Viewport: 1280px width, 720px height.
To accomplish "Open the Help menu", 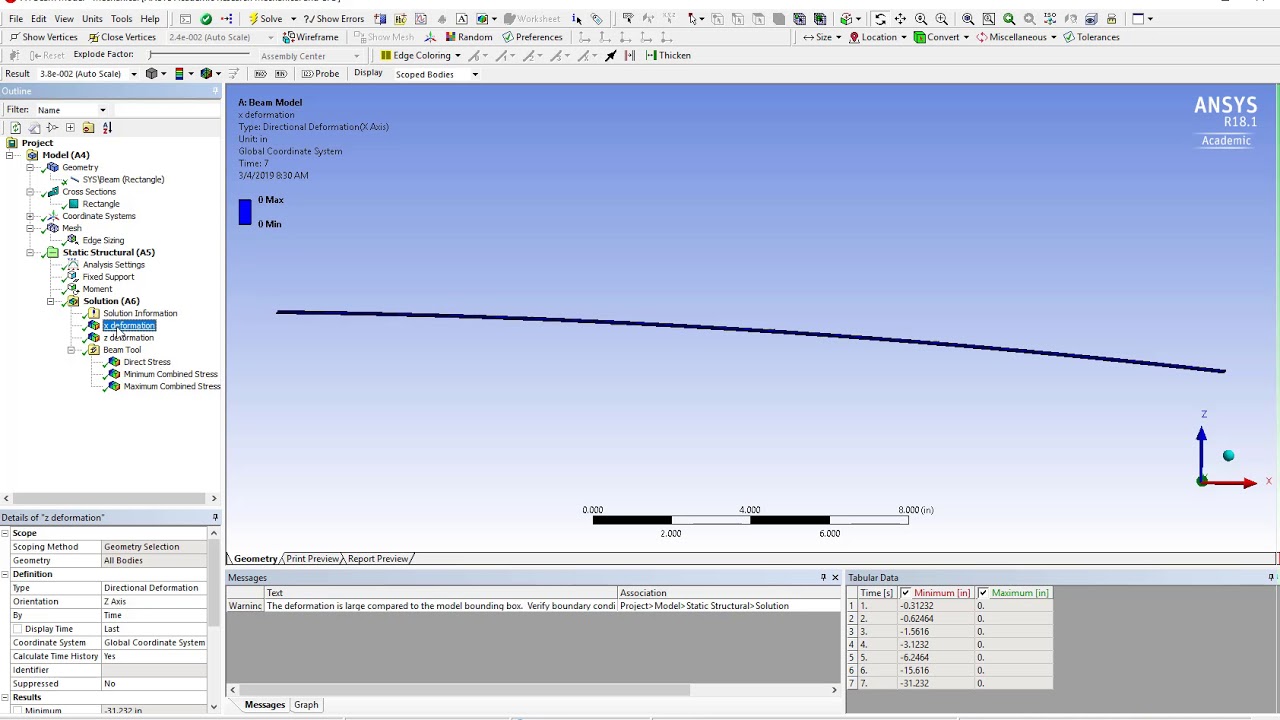I will point(150,19).
